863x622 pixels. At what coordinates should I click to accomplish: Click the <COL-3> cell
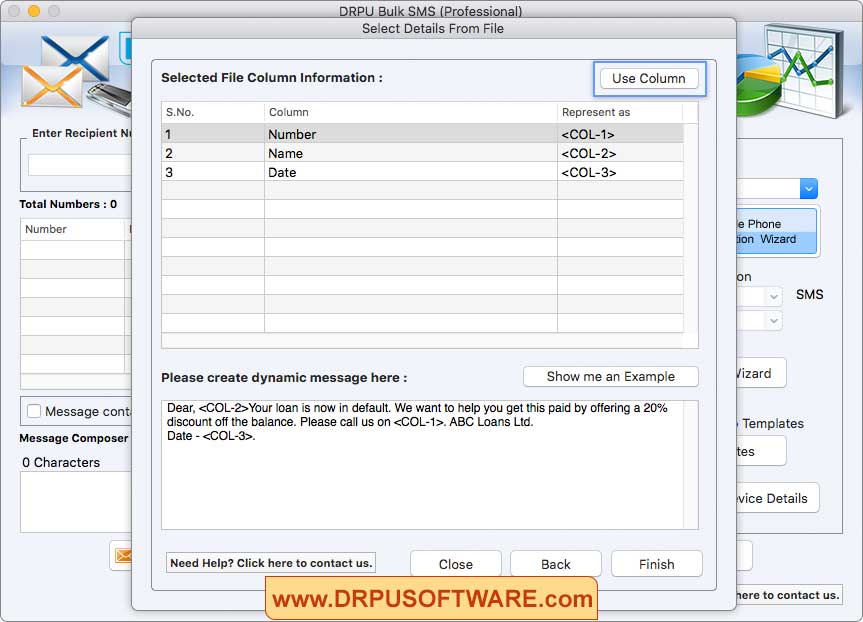point(588,173)
